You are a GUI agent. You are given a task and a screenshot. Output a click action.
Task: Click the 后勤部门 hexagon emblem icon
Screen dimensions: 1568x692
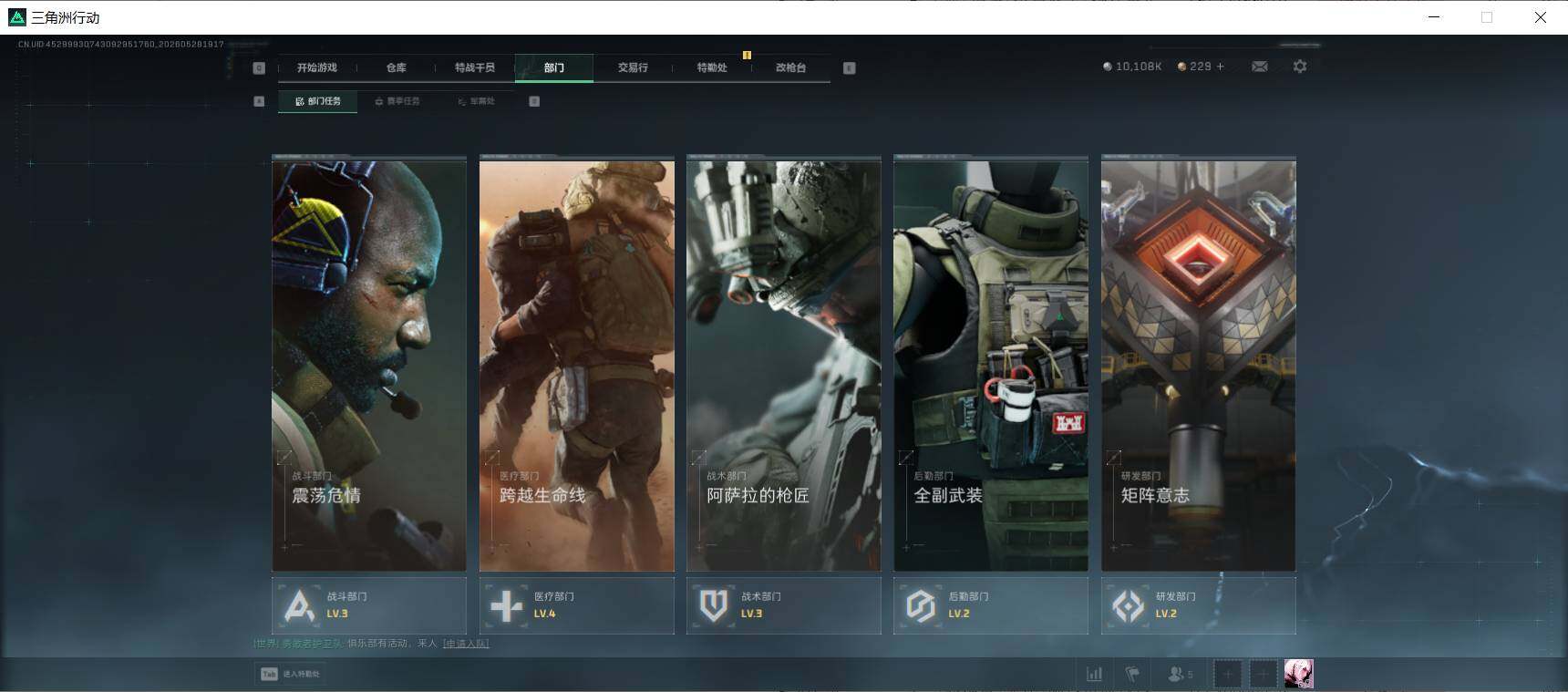tap(921, 605)
